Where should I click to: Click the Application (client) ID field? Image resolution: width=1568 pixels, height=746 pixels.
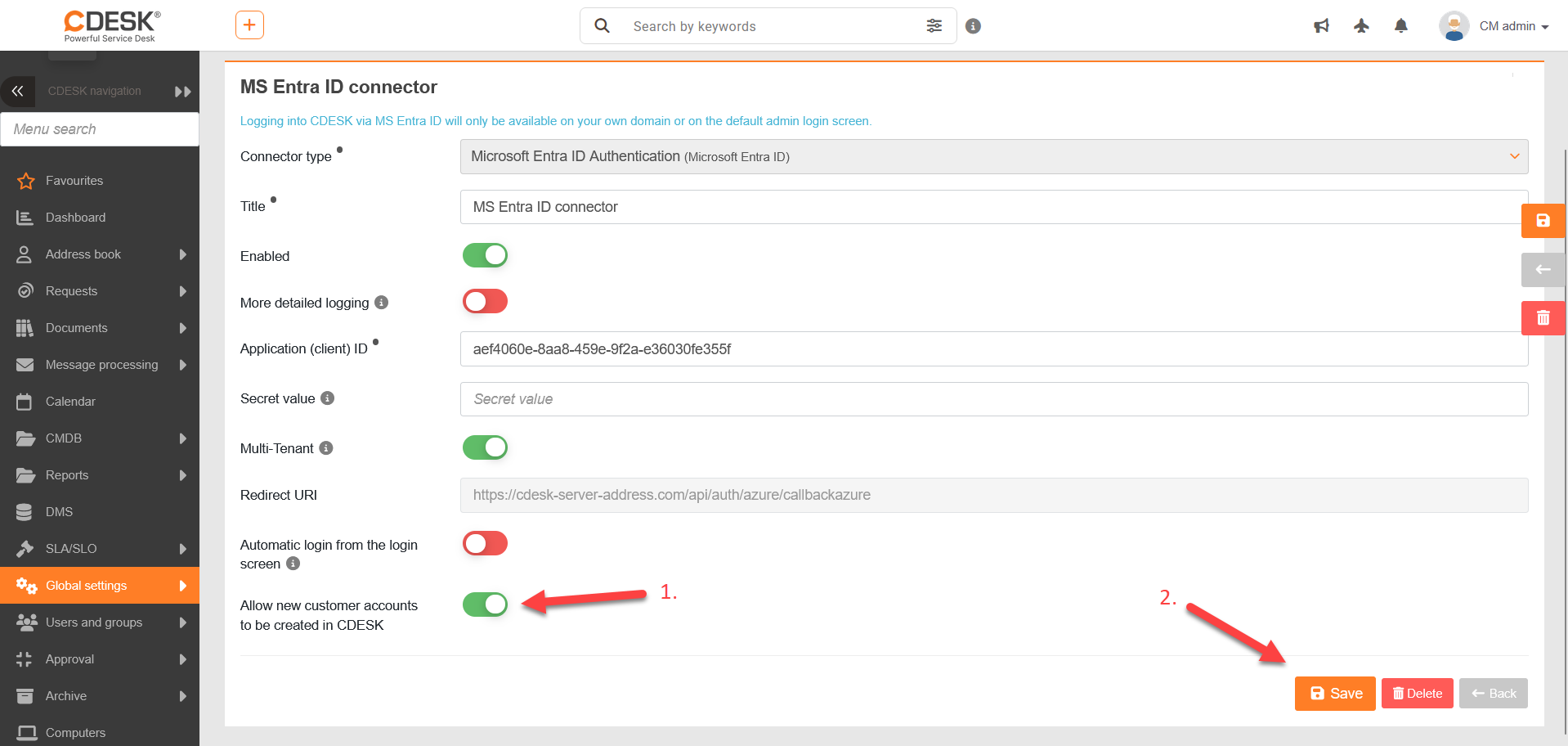[994, 349]
